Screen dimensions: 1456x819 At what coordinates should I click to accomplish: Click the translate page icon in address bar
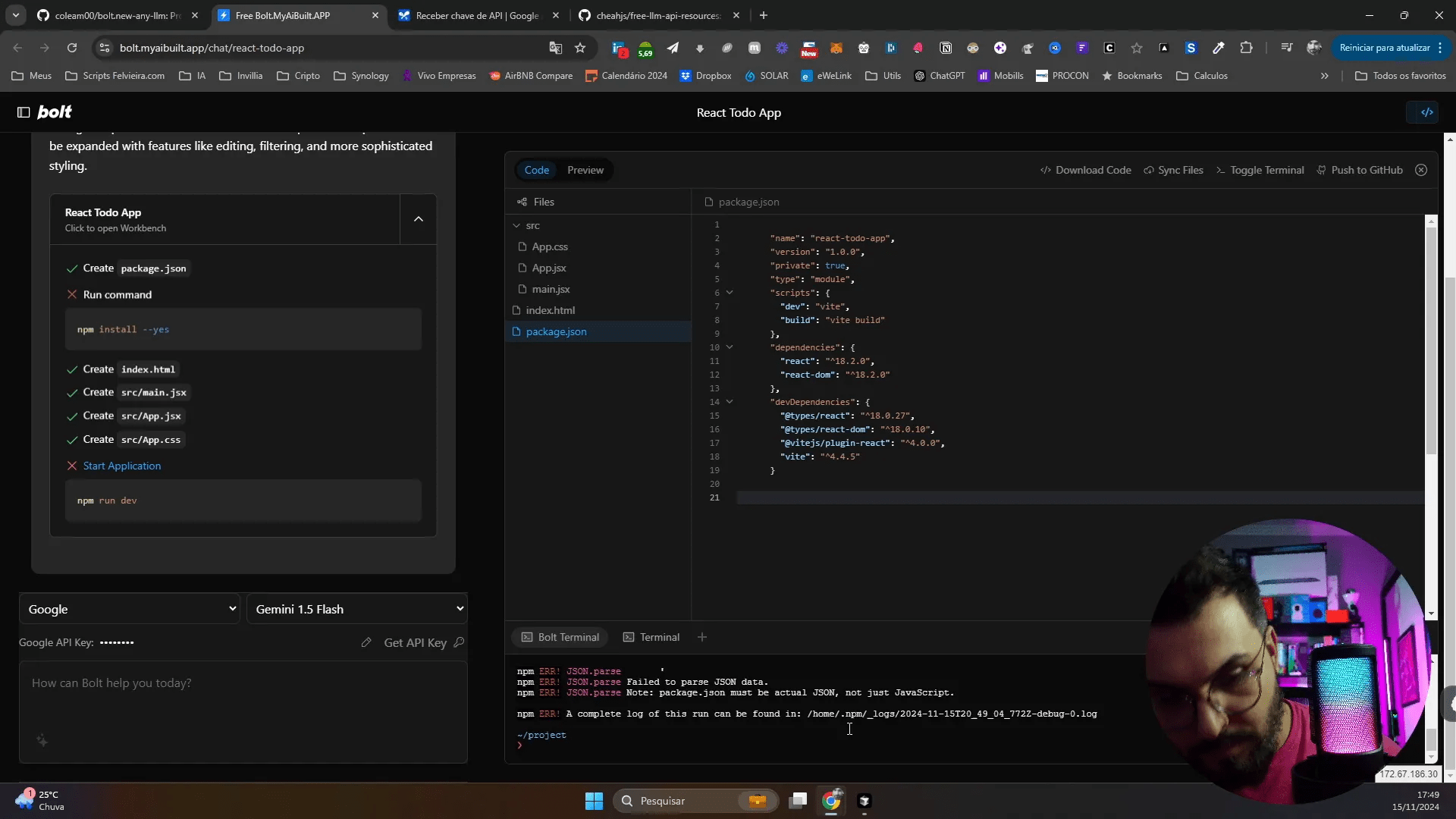click(x=556, y=48)
